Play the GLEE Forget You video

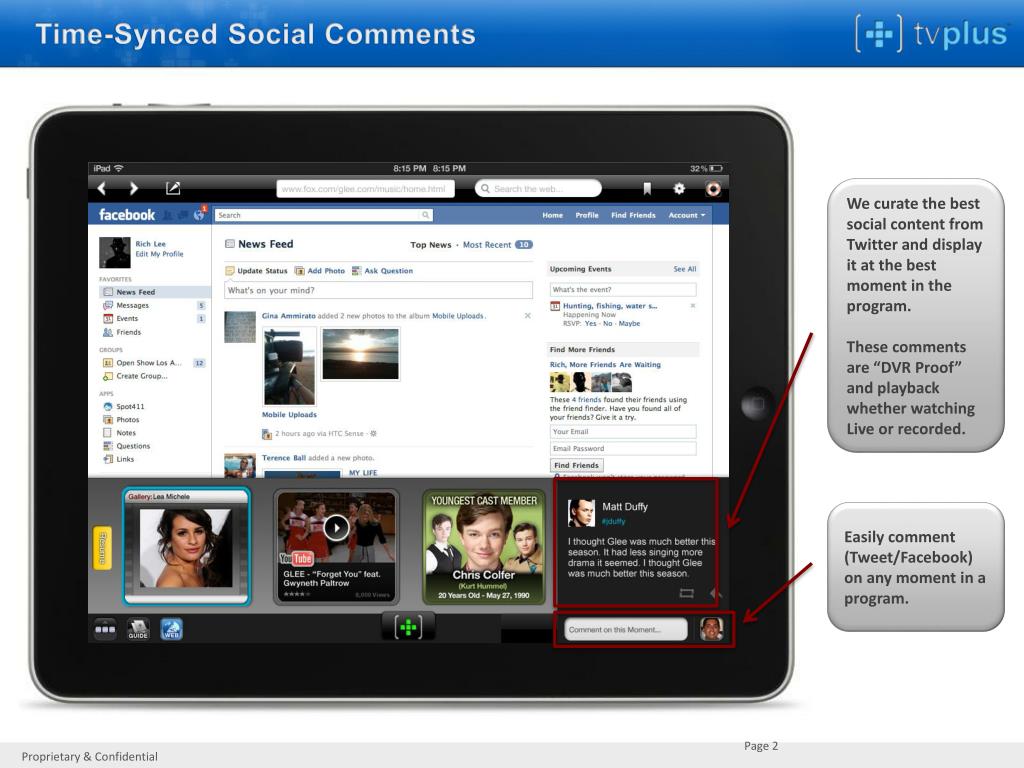[x=336, y=527]
